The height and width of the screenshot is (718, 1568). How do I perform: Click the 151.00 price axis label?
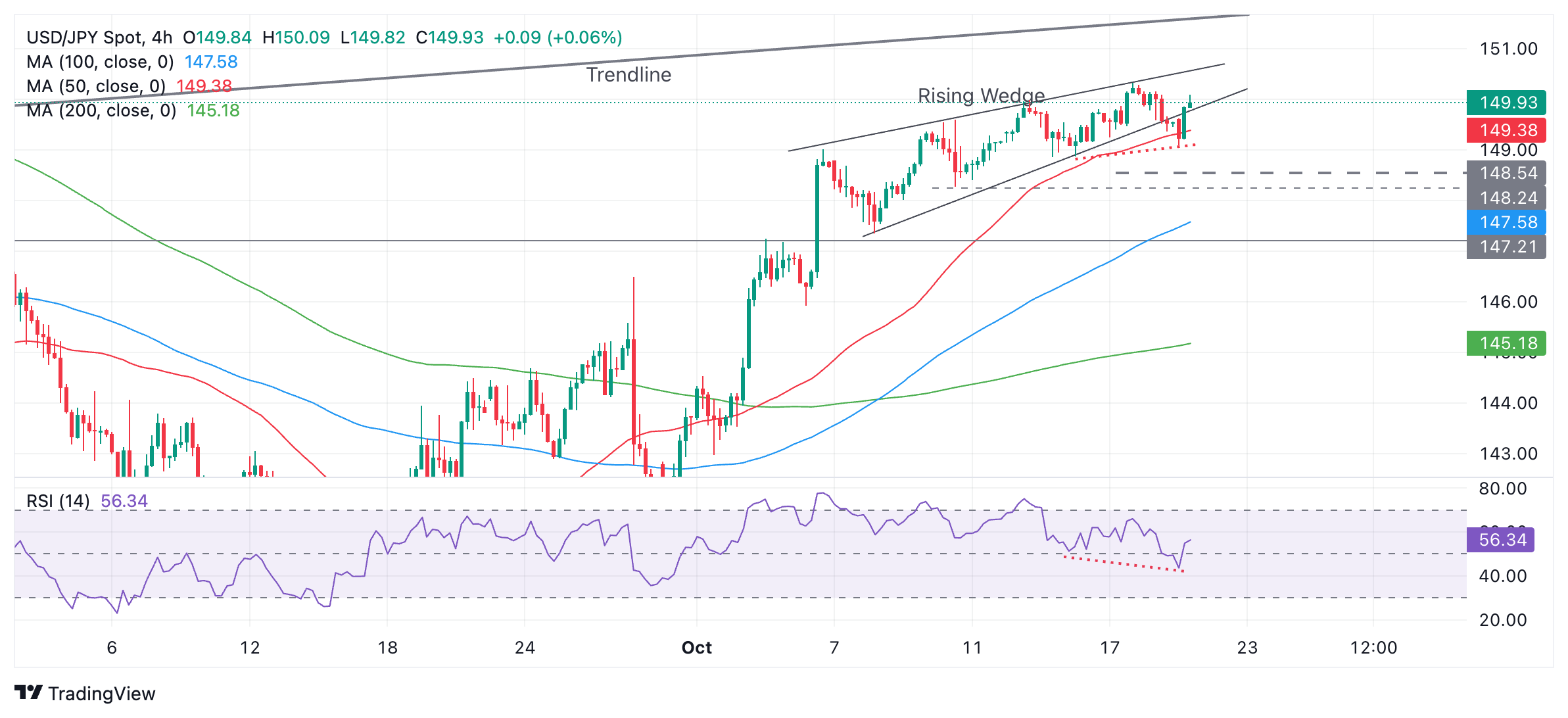coord(1508,49)
